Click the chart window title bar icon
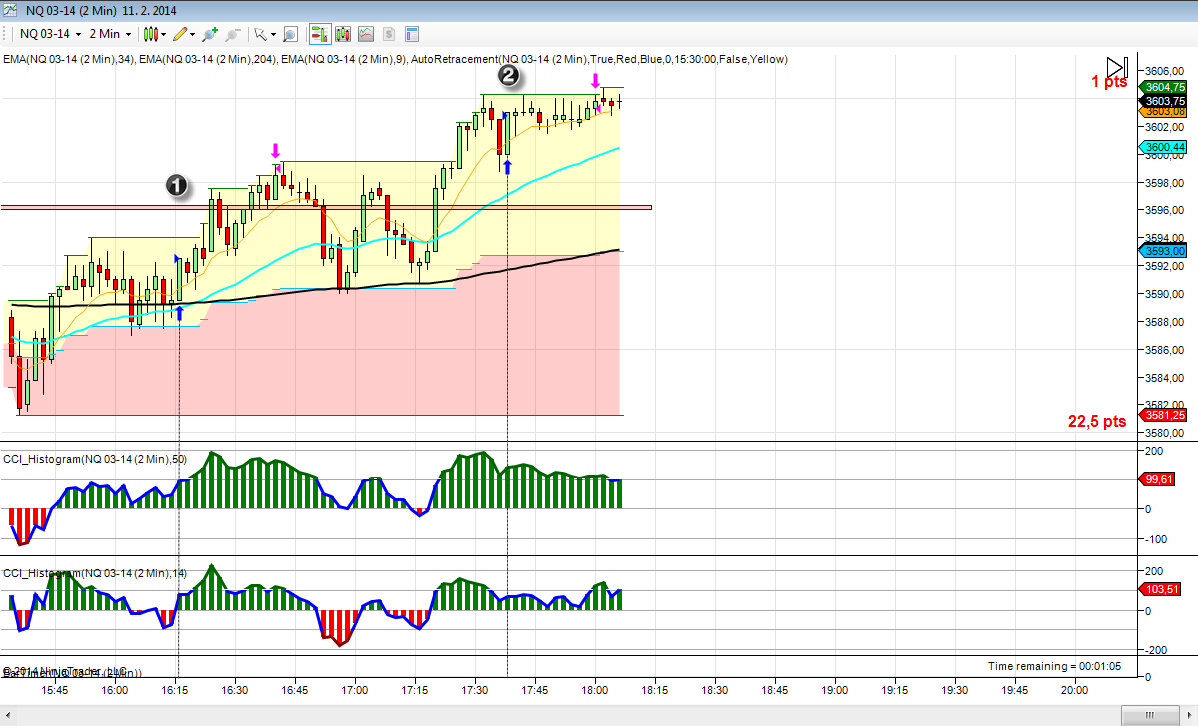The width and height of the screenshot is (1198, 726). pyautogui.click(x=10, y=10)
